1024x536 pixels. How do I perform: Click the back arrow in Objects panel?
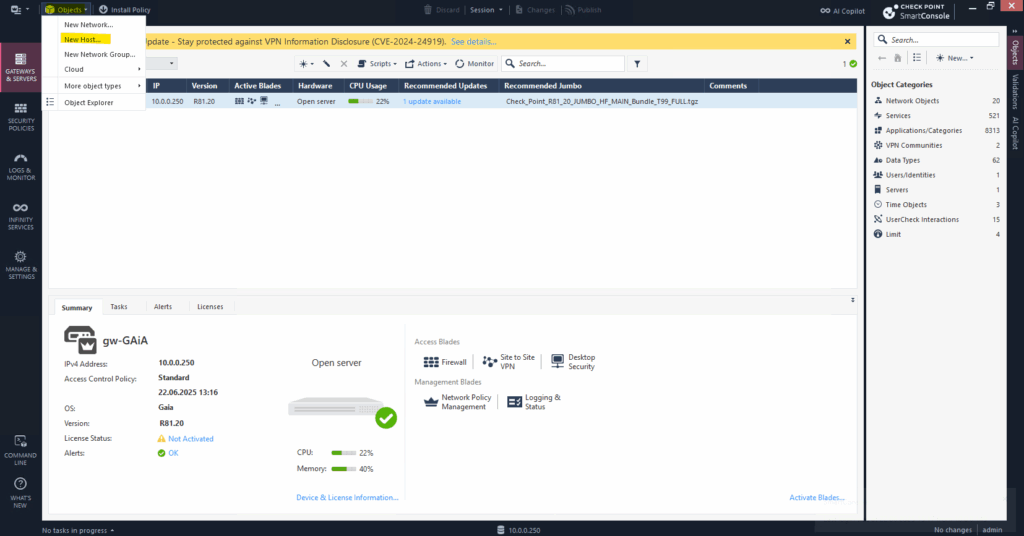[x=882, y=58]
